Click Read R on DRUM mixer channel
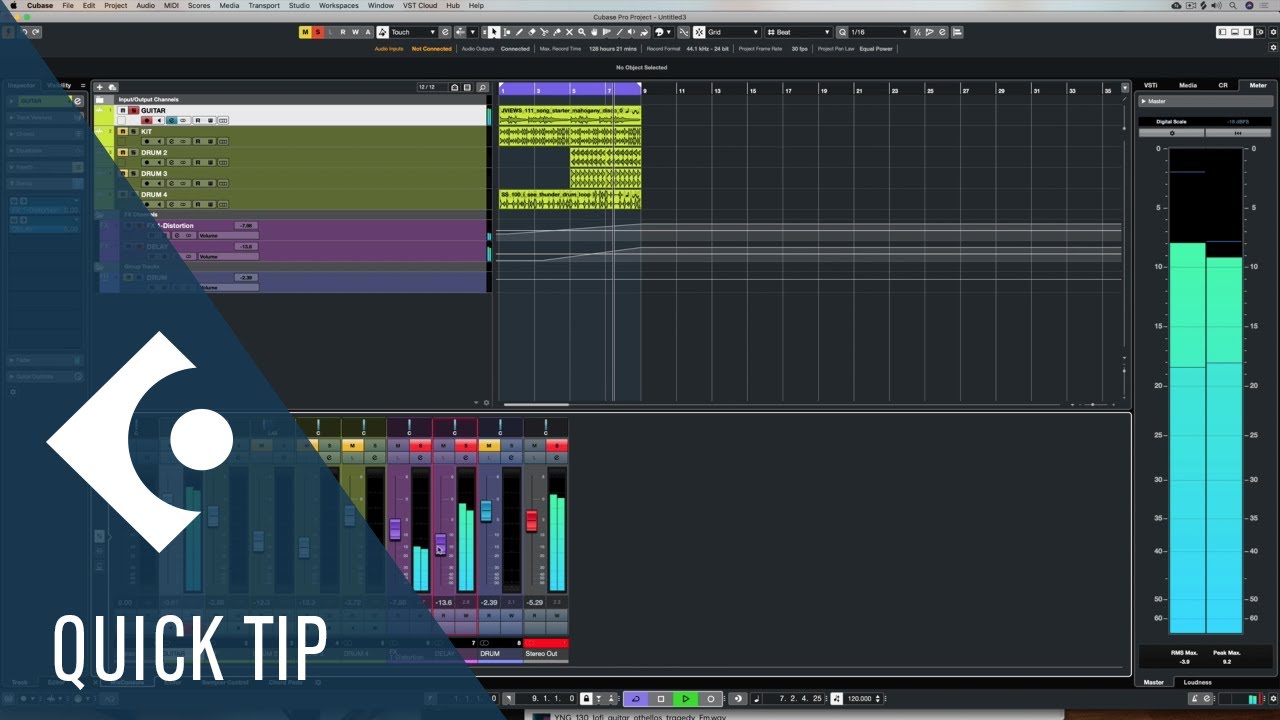Image resolution: width=1280 pixels, height=720 pixels. (x=489, y=615)
